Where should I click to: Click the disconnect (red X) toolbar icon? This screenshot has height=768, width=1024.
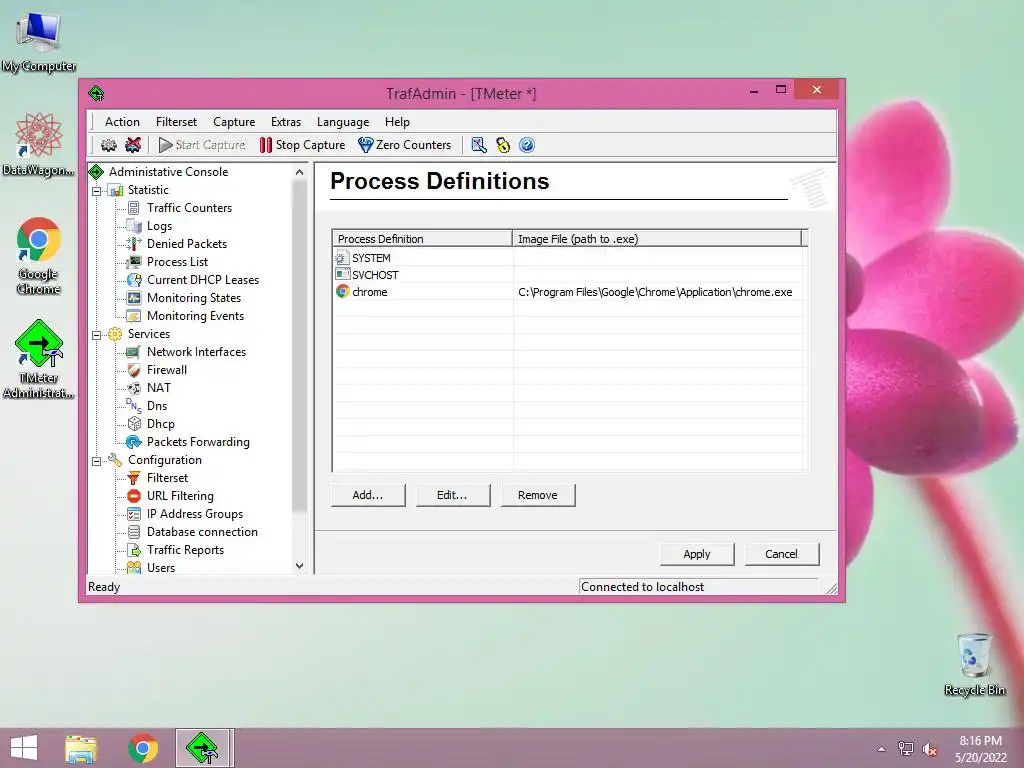pos(133,145)
